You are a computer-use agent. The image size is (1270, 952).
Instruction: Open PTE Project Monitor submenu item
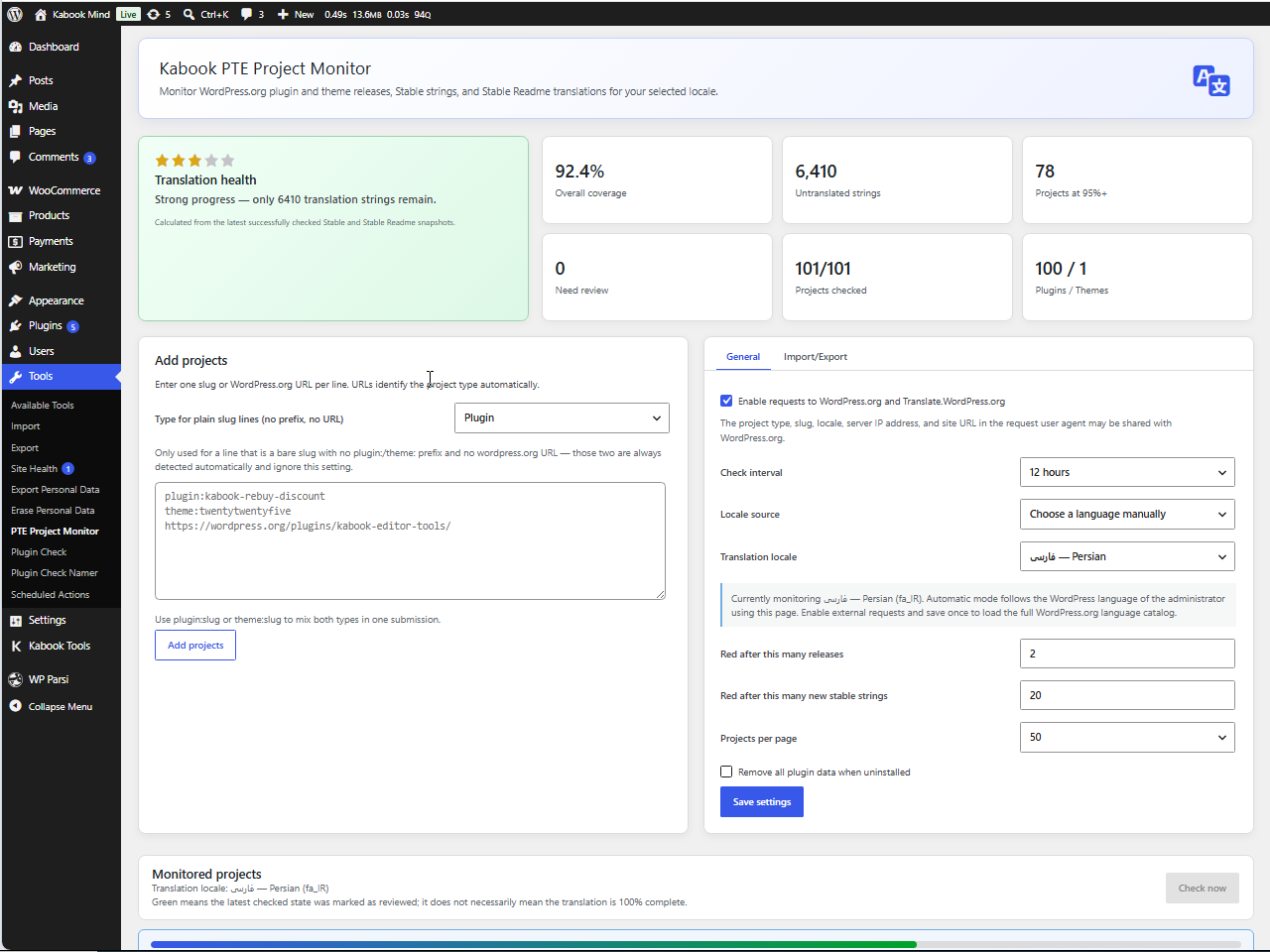(55, 531)
